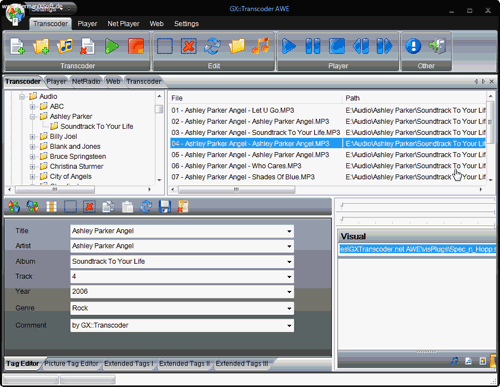
Task: Open the Settings menu tab
Action: pos(186,24)
